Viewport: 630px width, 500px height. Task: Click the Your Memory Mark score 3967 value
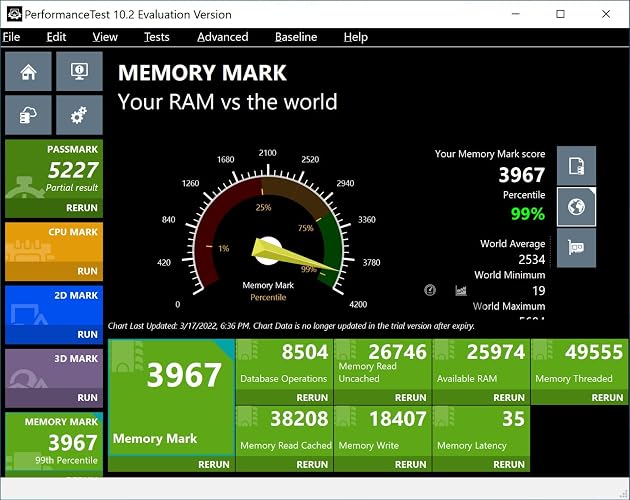(522, 175)
